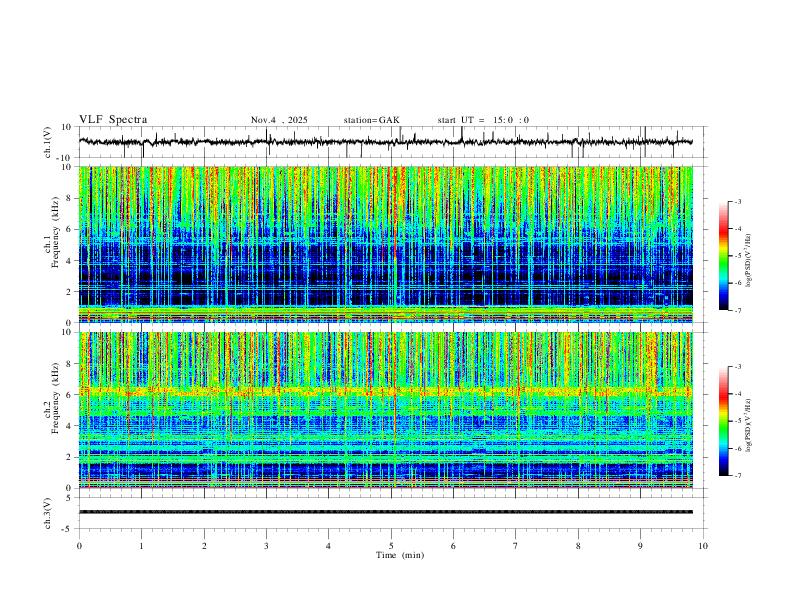Image resolution: width=792 pixels, height=612 pixels.
Task: Click the upper color bar's log(PSD) label
Action: click(749, 261)
